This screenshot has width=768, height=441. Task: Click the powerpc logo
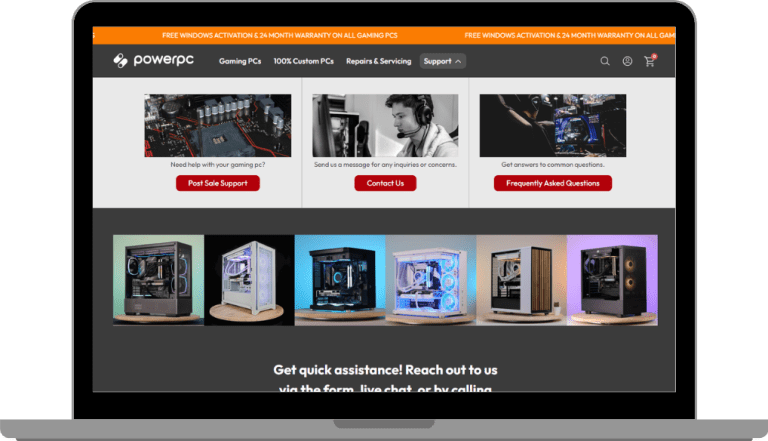154,60
